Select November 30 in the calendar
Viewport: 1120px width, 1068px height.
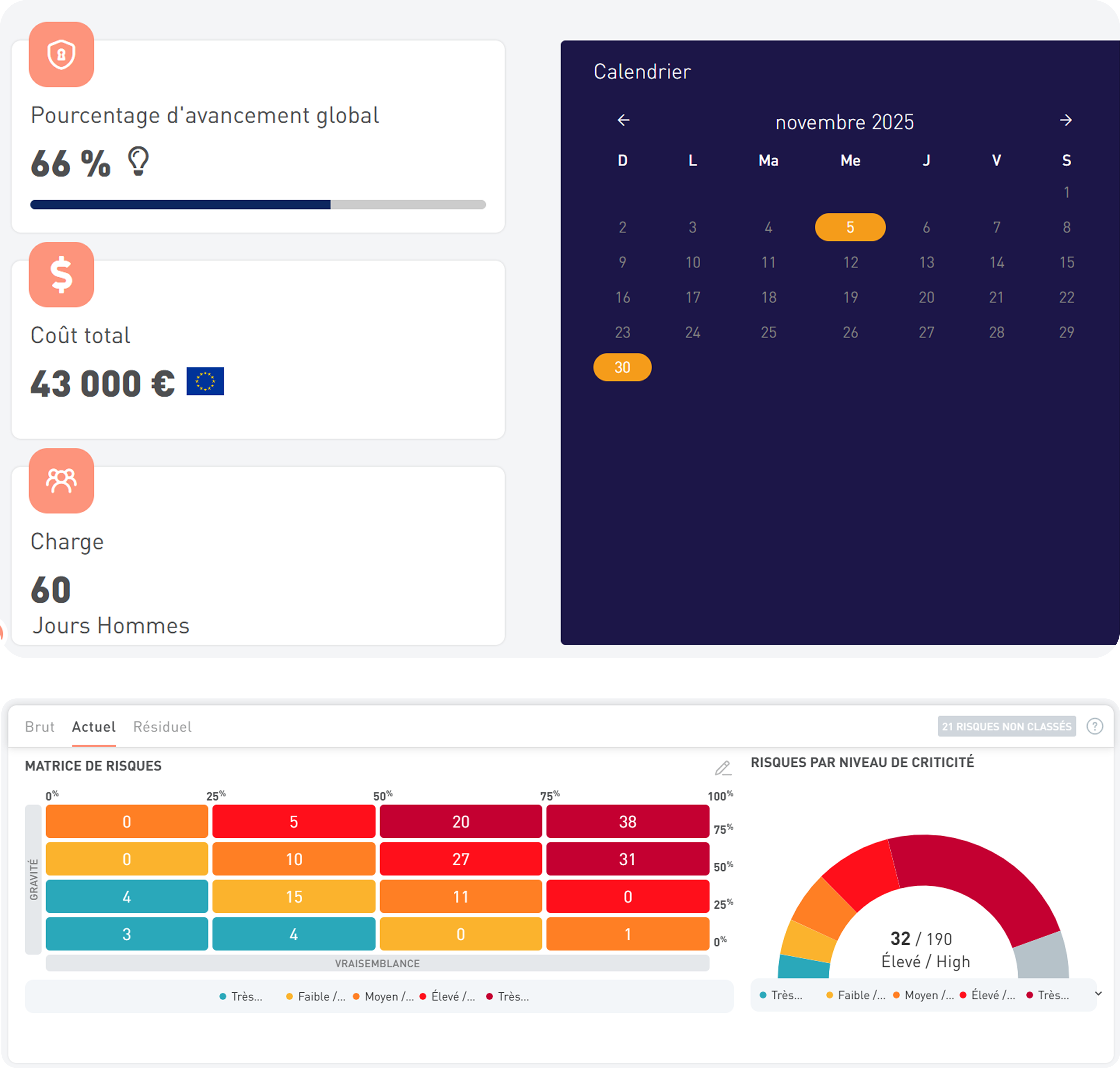point(622,367)
